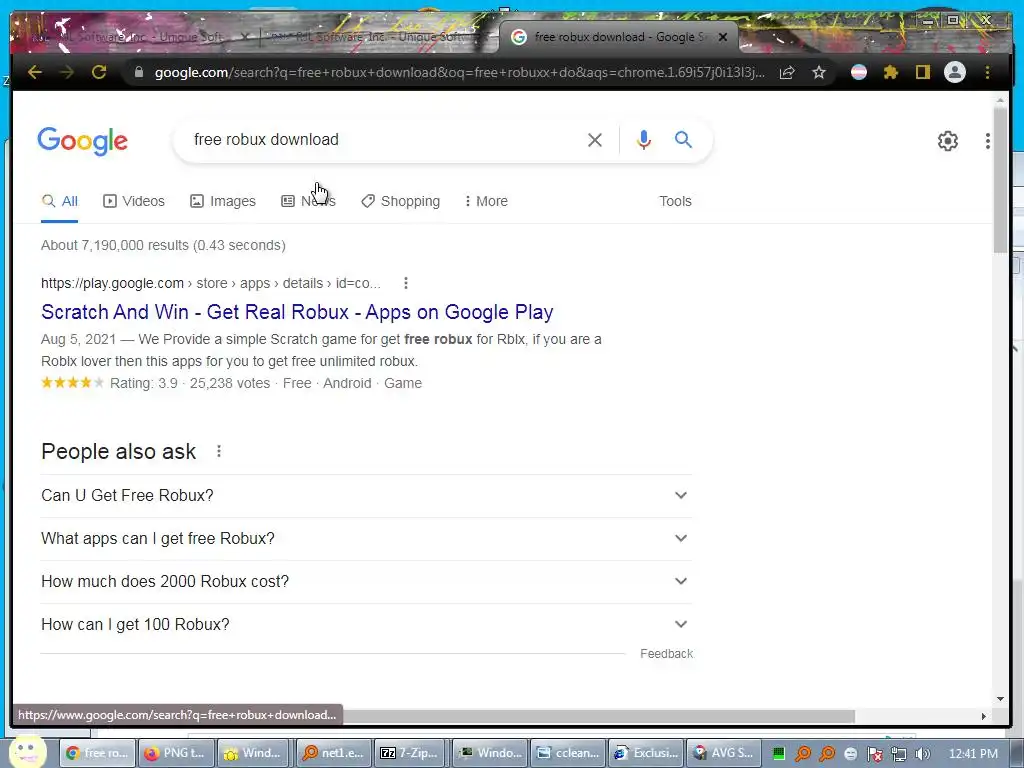Image resolution: width=1024 pixels, height=768 pixels.
Task: Open the Extensions puzzle piece icon
Action: 891,72
